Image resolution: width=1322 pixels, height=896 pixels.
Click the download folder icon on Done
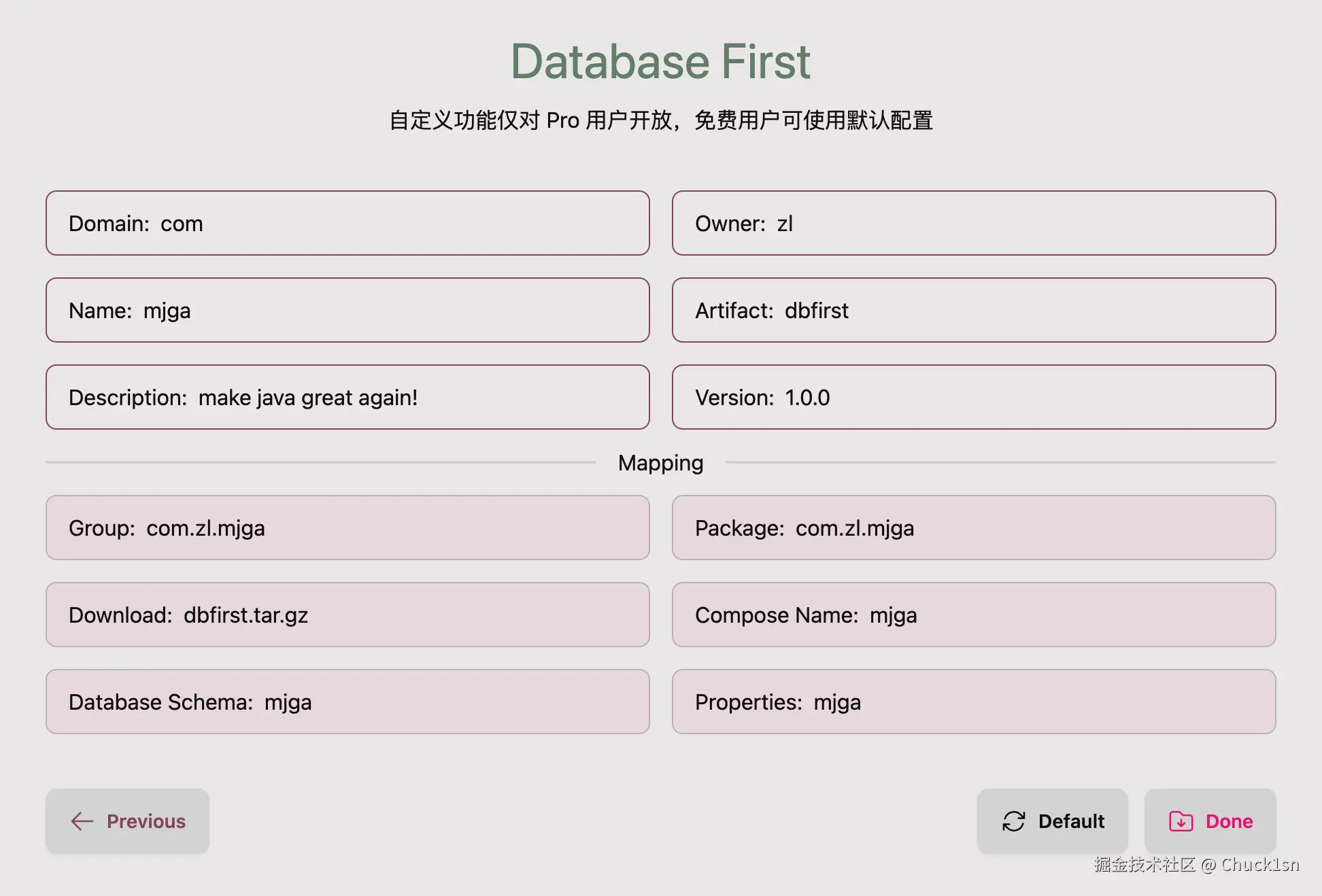(1181, 821)
